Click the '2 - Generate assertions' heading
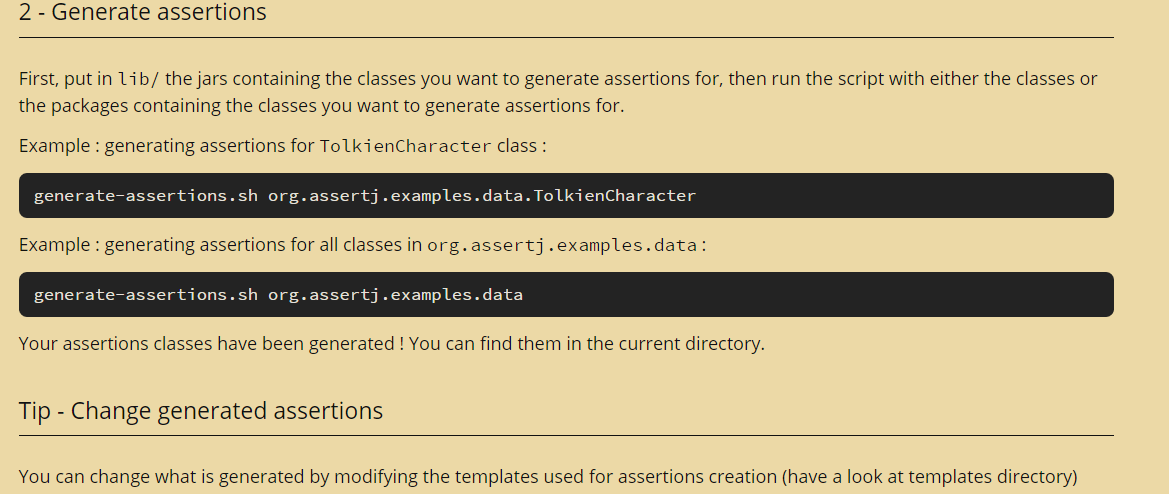 [x=142, y=12]
